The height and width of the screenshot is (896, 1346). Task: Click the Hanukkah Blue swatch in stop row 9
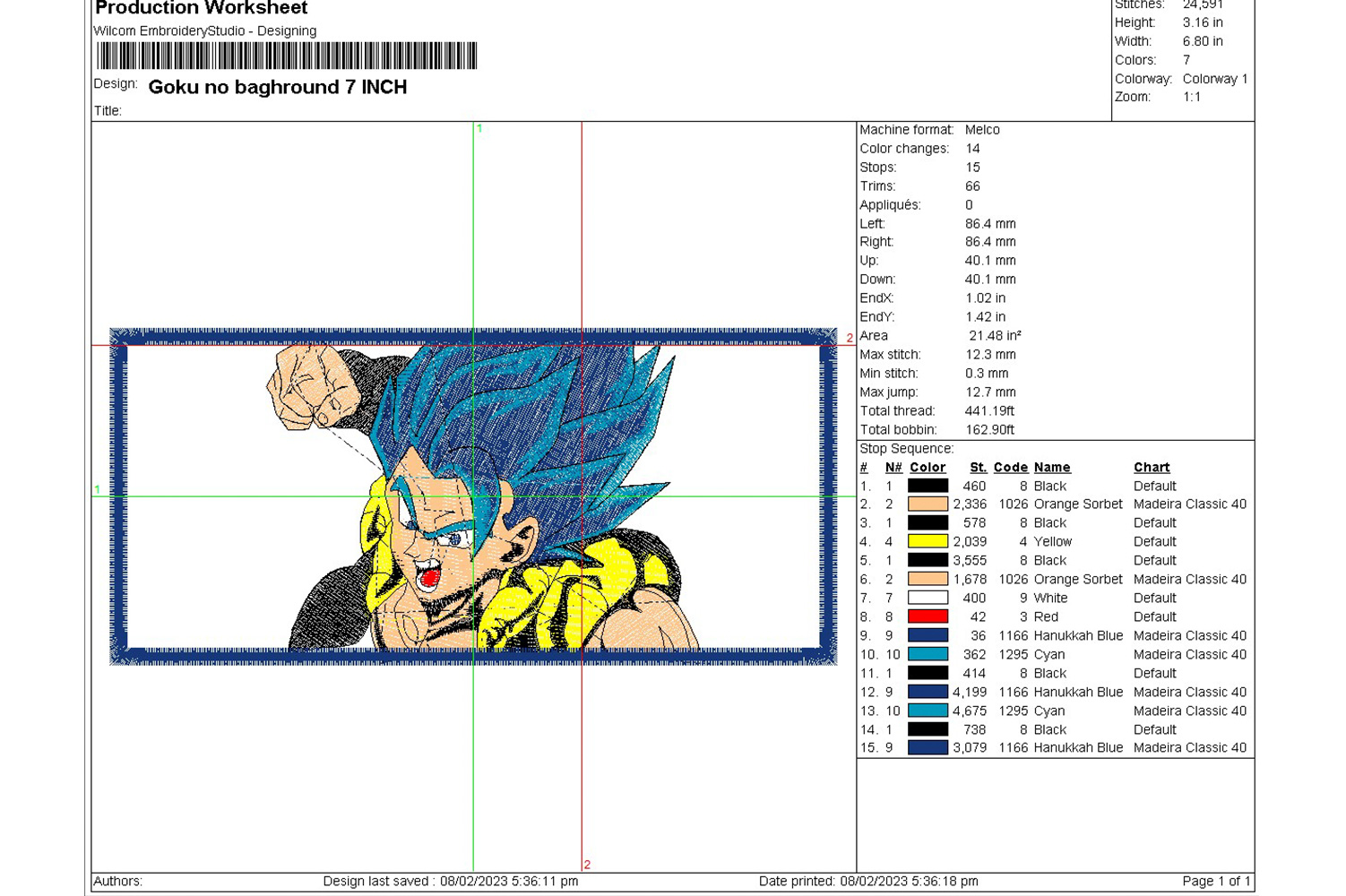pyautogui.click(x=928, y=636)
